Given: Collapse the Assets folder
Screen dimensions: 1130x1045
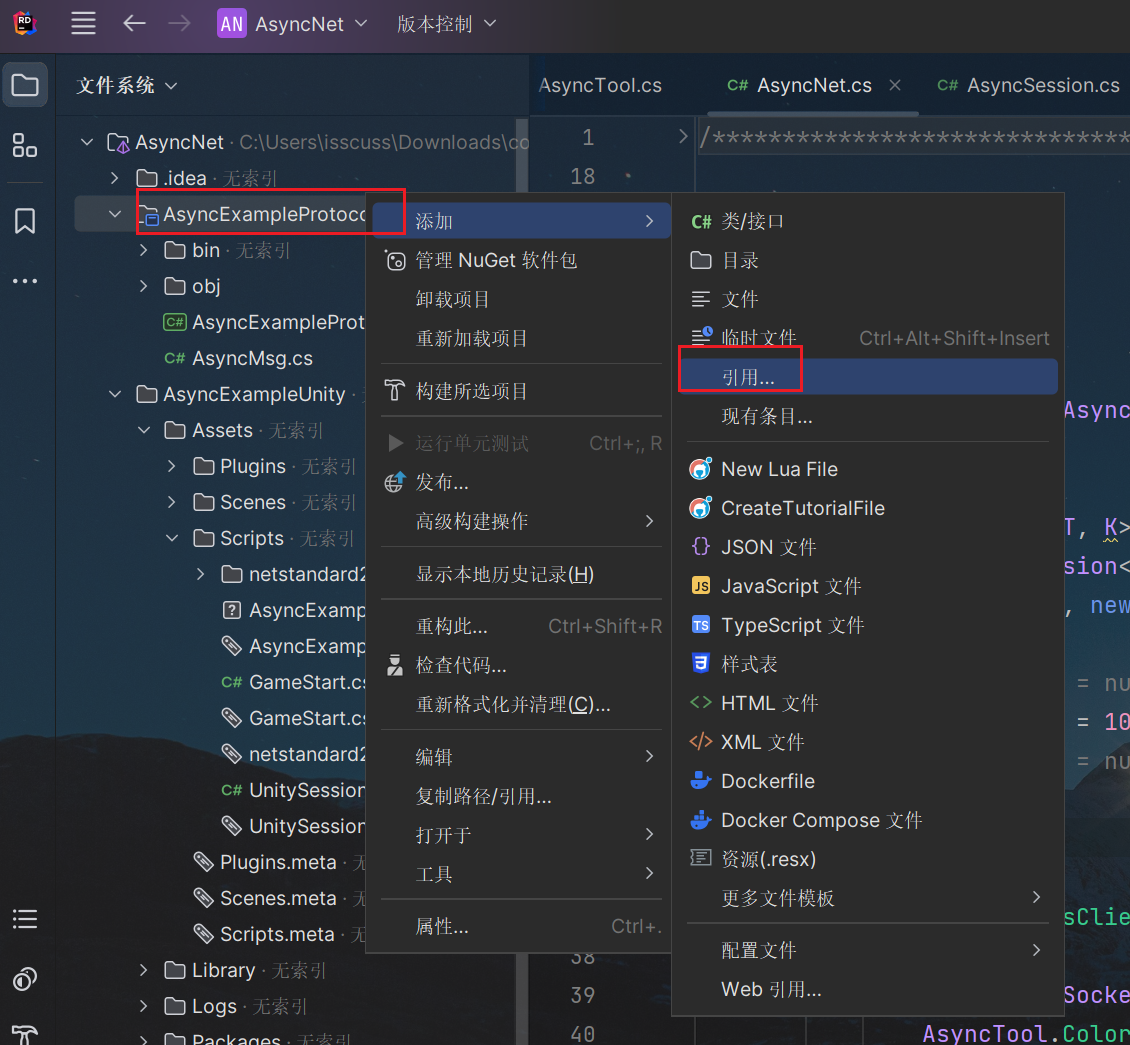Looking at the screenshot, I should [x=143, y=430].
